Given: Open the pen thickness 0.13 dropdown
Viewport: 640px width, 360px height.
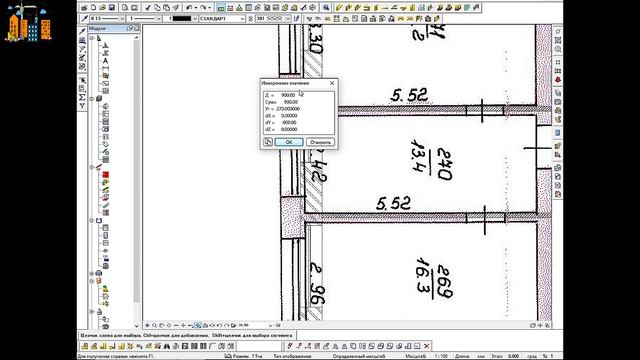Looking at the screenshot, I should tap(122, 19).
